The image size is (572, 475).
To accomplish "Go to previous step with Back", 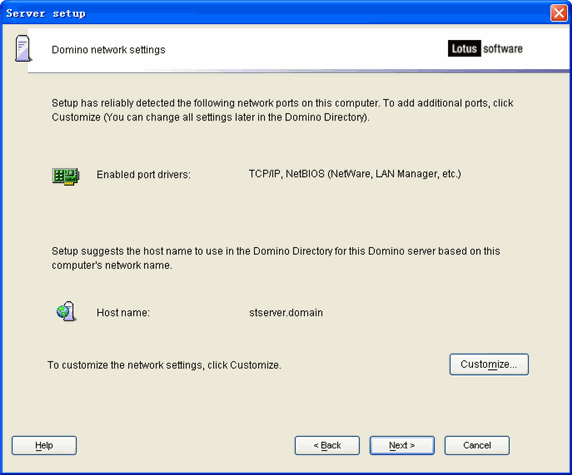I will 327,445.
